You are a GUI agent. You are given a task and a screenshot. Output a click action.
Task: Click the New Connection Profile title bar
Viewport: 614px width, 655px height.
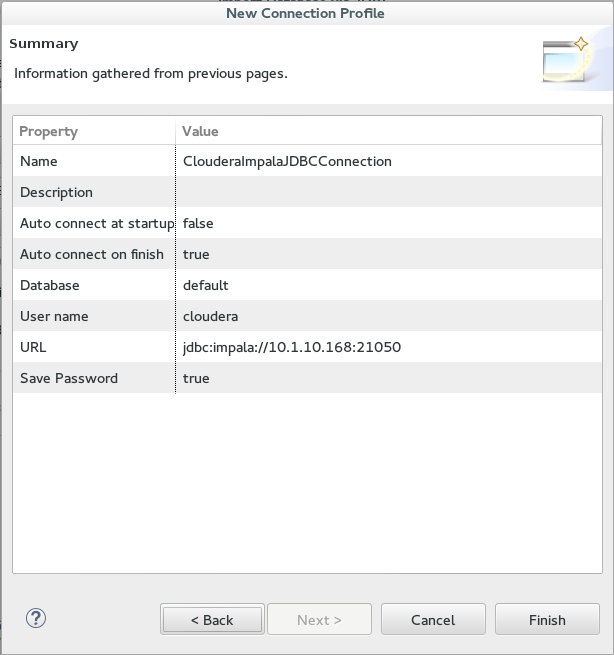pyautogui.click(x=305, y=13)
